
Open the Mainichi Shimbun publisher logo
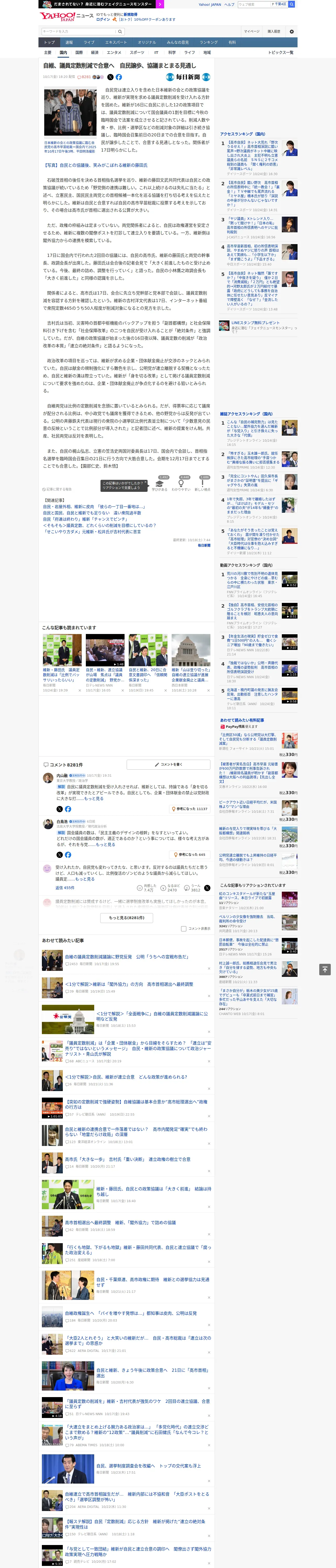click(x=188, y=77)
